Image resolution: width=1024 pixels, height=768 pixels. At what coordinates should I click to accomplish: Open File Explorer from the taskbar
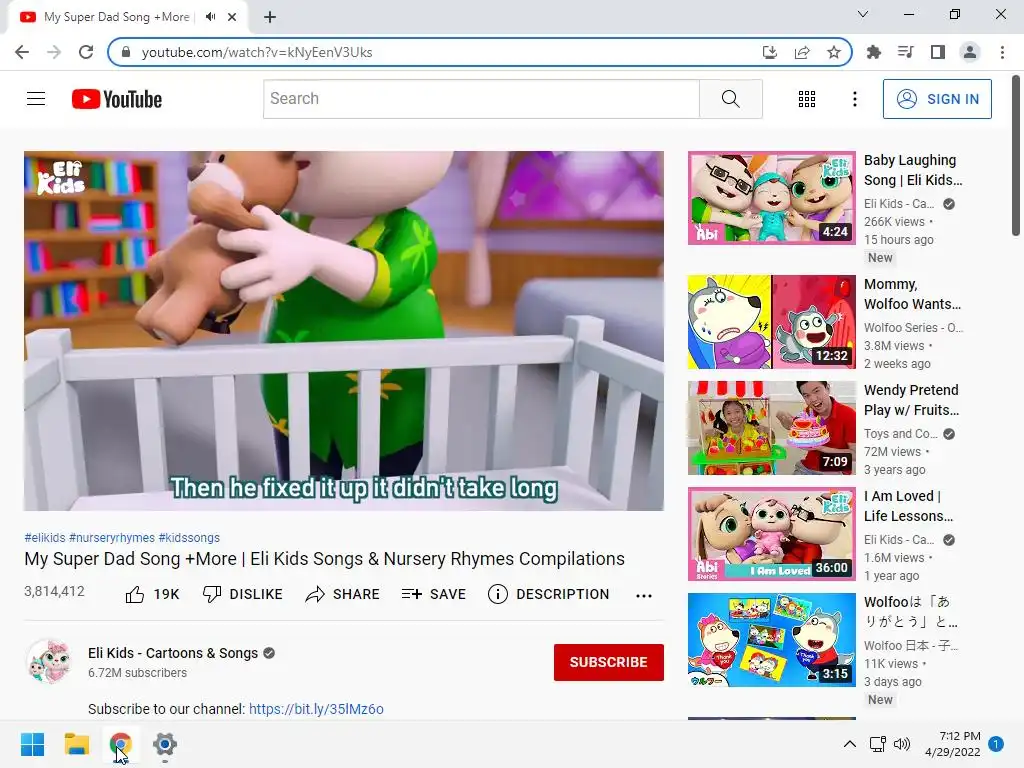[x=76, y=744]
